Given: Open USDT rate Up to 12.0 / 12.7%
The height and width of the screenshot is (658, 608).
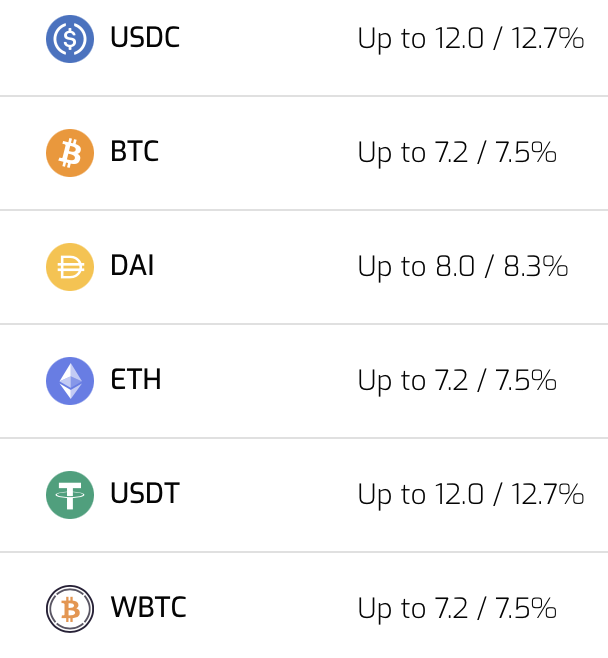Looking at the screenshot, I should (471, 495).
